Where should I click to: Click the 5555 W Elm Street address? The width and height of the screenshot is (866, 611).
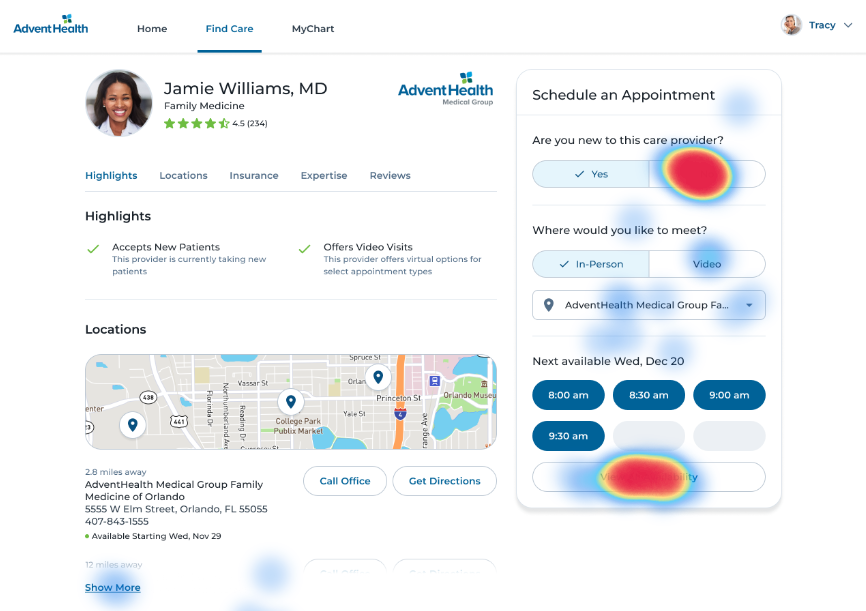pos(176,509)
